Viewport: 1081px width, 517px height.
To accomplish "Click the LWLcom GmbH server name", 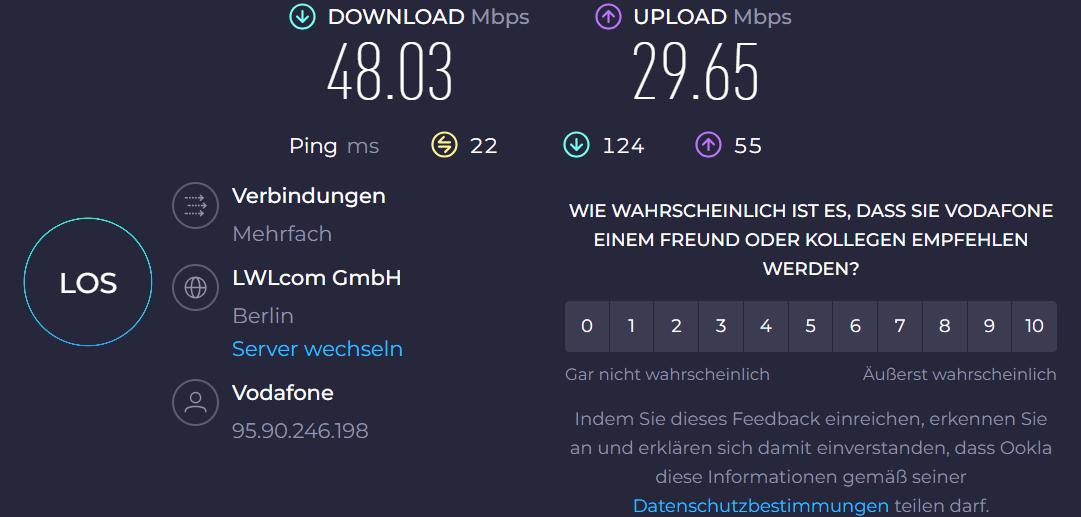I will point(316,278).
